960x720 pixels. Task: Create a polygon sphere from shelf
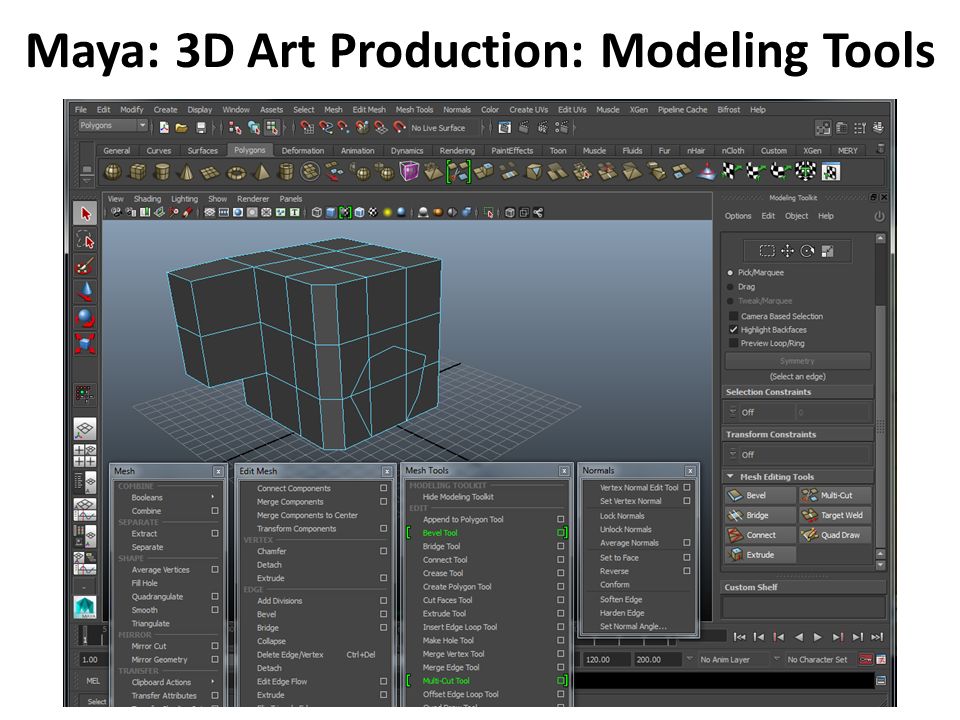click(x=113, y=172)
